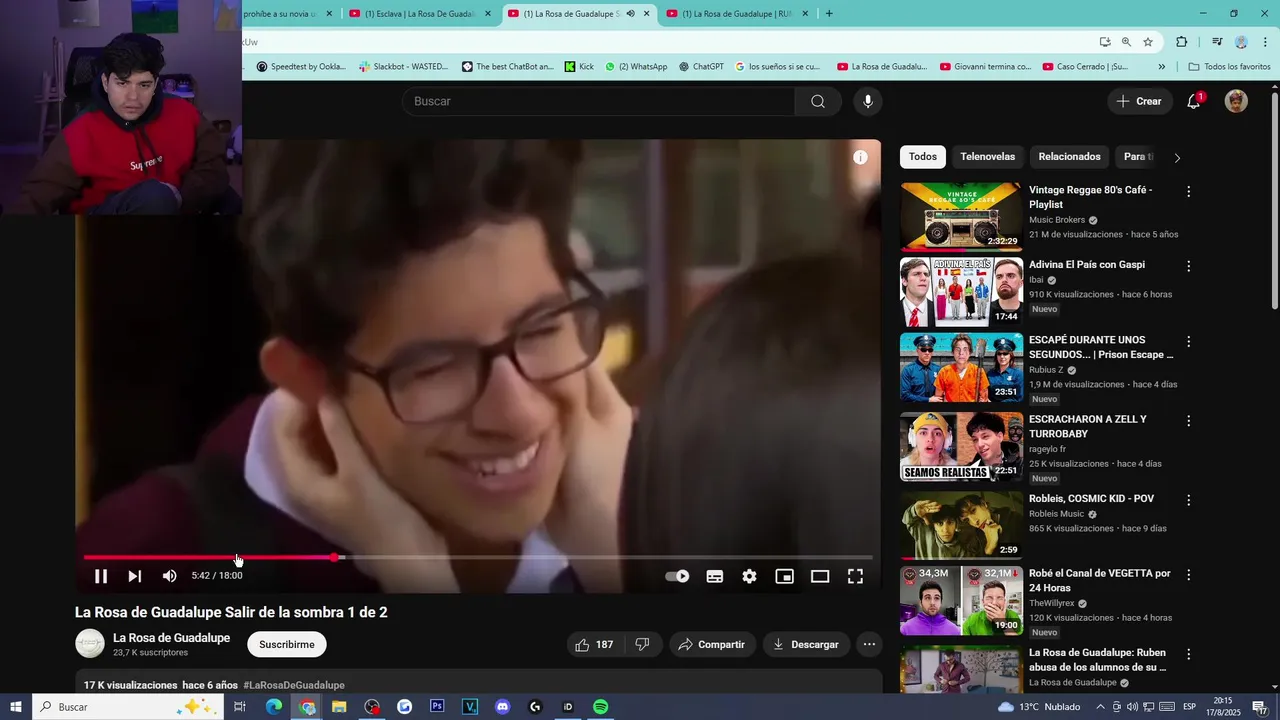1280x720 pixels.
Task: Open Vintage Reggae 80's Café thumbnail
Action: pyautogui.click(x=961, y=215)
